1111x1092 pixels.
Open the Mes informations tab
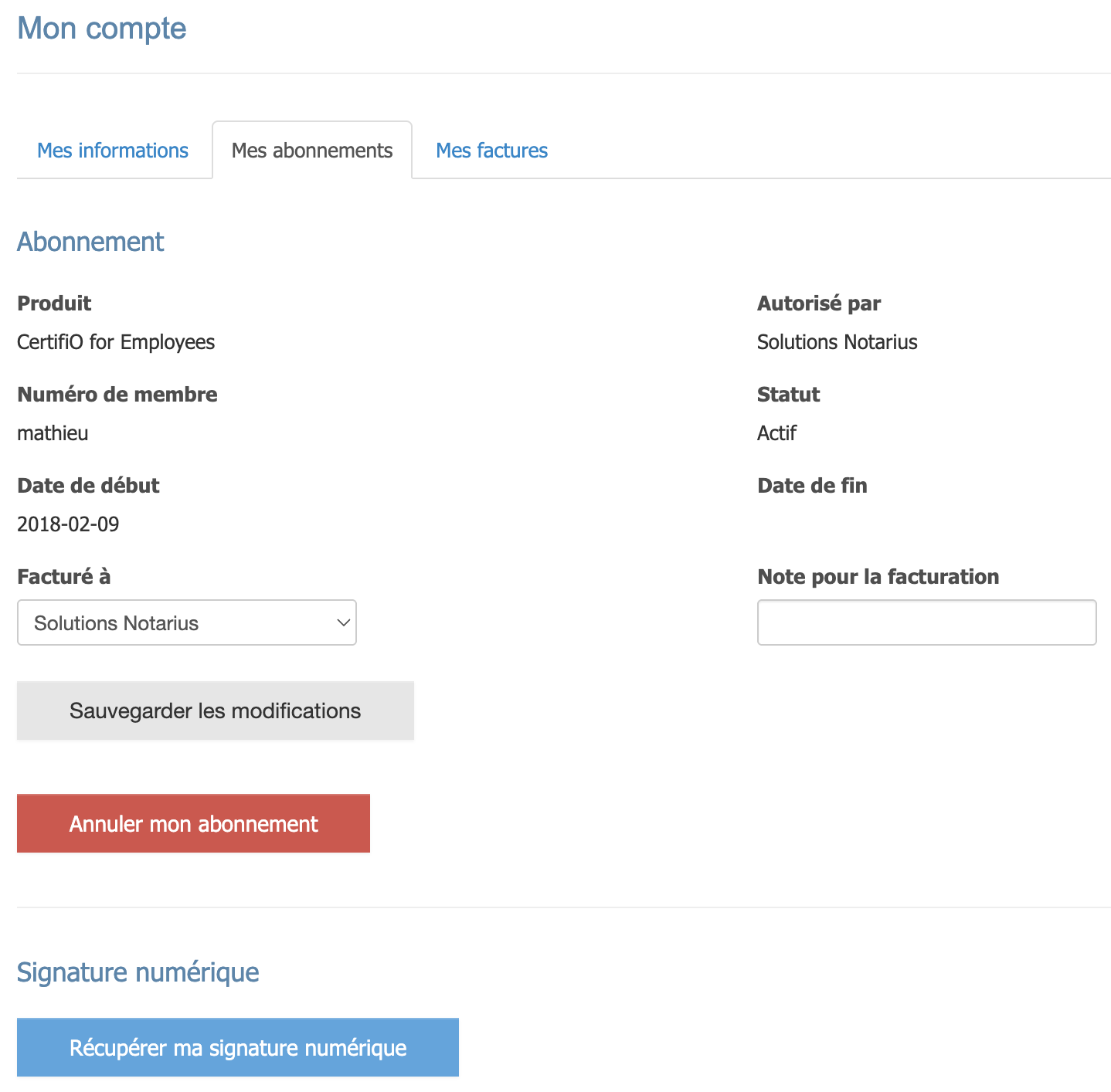tap(113, 151)
